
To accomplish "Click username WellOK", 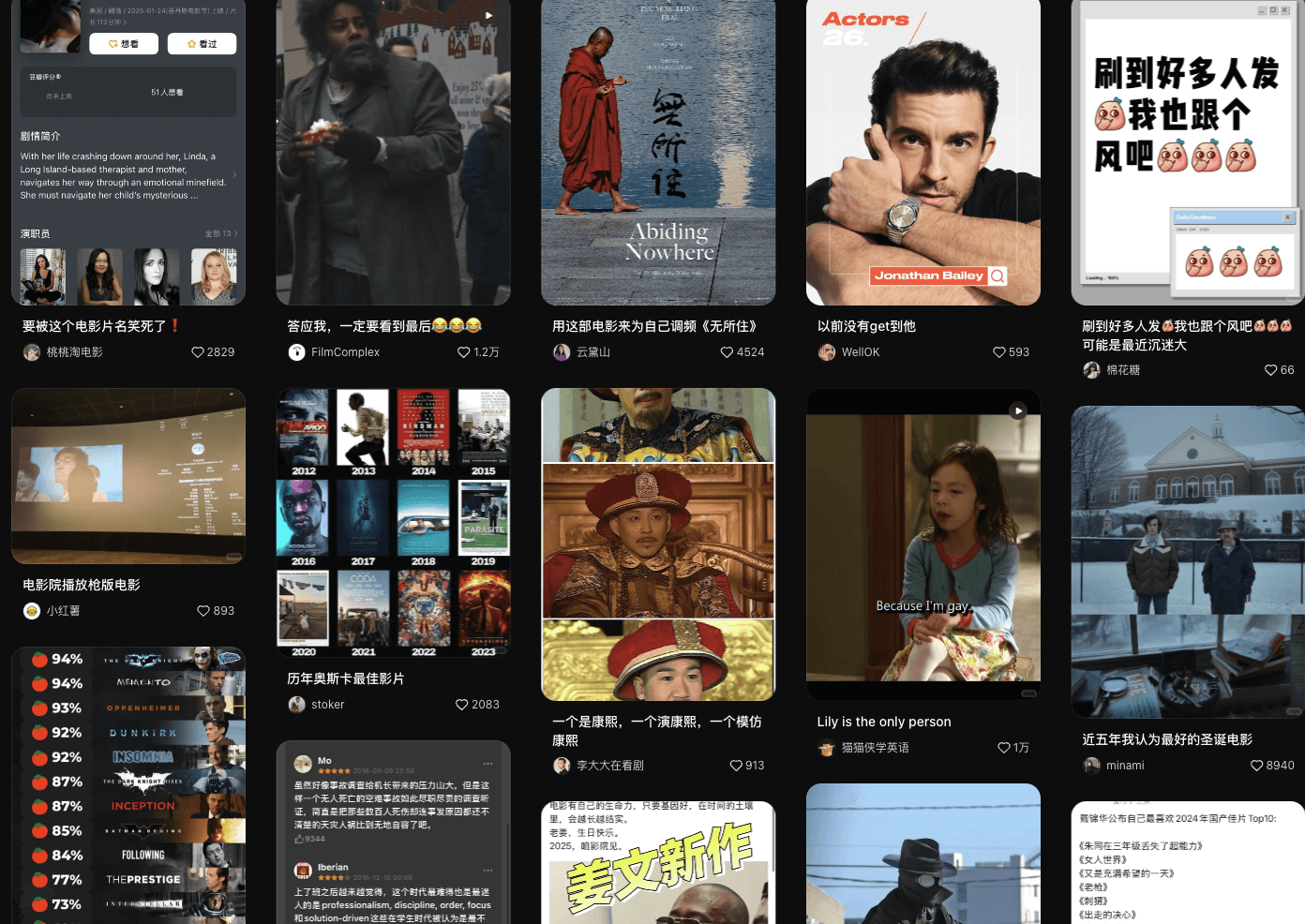I will pos(861,352).
